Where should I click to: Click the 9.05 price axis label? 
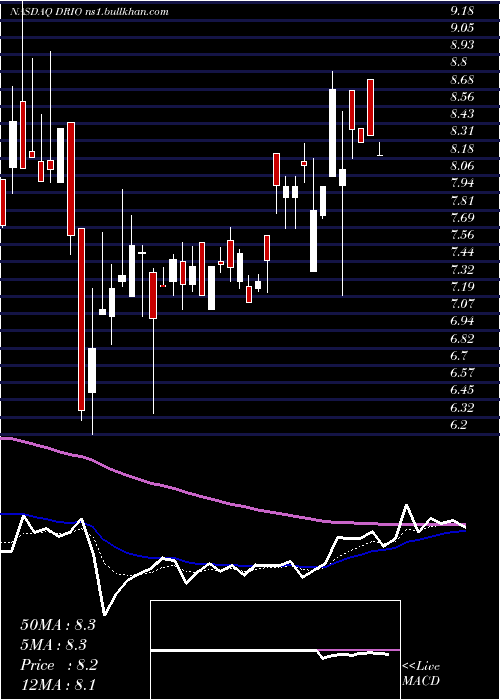click(462, 28)
